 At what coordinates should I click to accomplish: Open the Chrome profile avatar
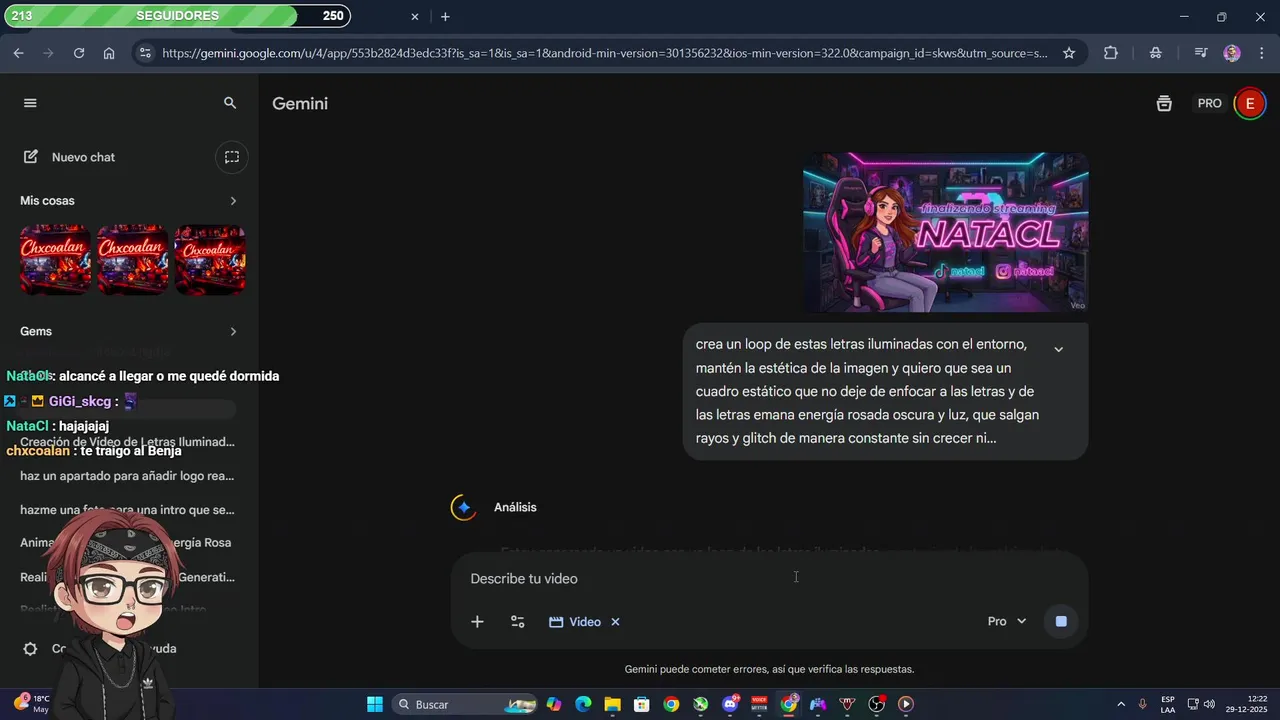1232,53
